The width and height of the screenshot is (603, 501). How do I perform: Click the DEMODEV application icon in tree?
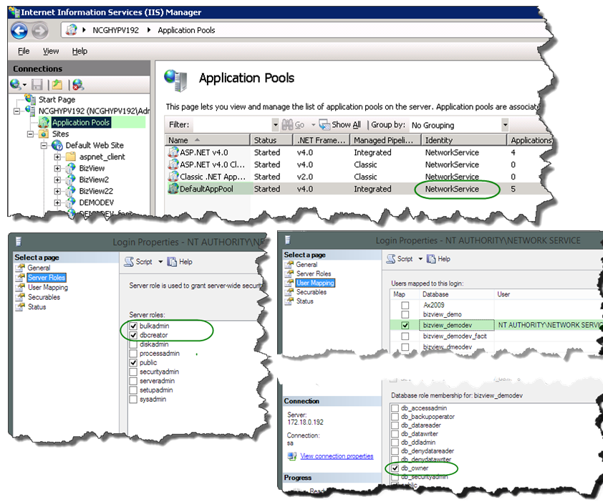coord(70,202)
